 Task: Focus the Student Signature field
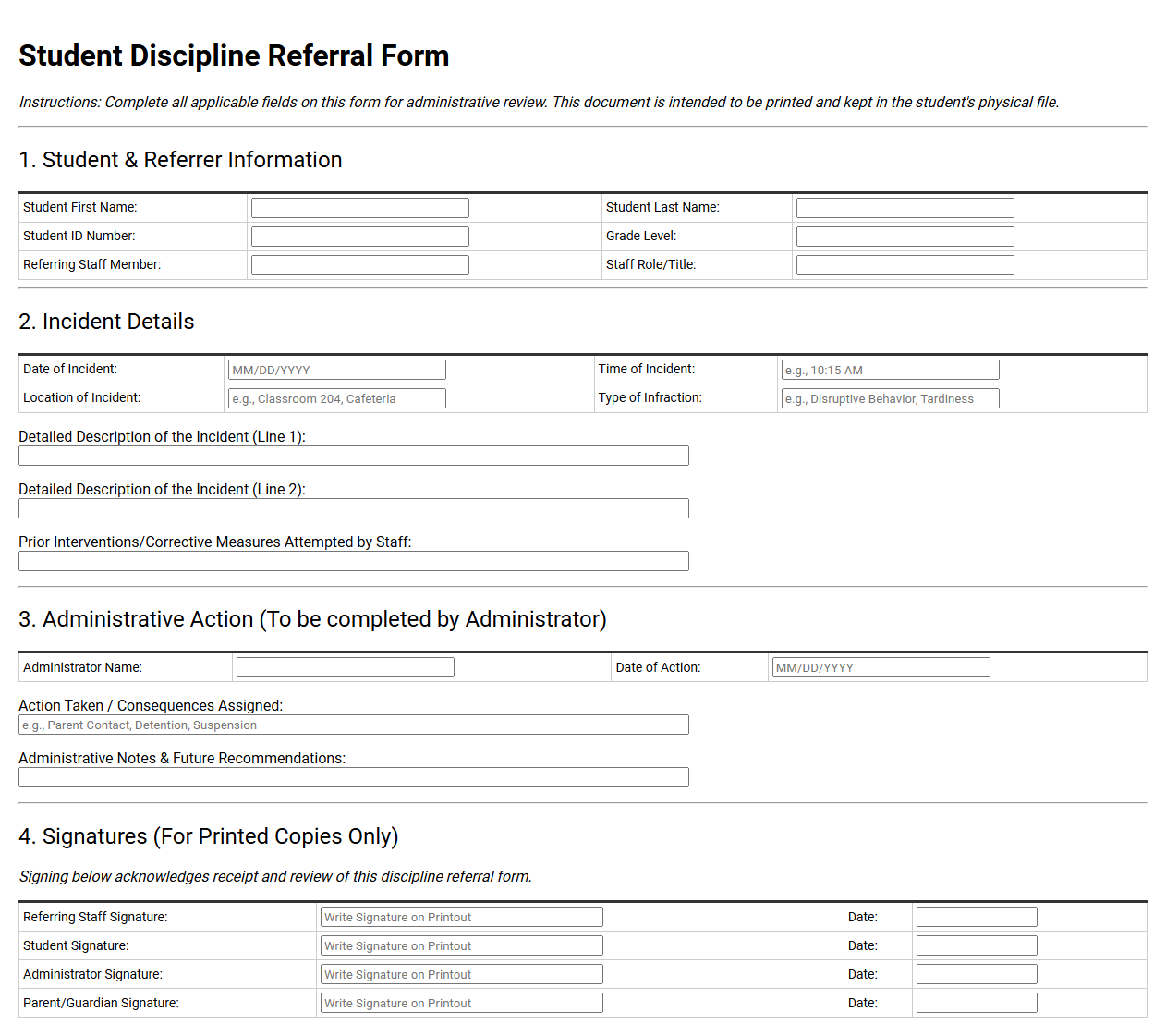tap(462, 945)
